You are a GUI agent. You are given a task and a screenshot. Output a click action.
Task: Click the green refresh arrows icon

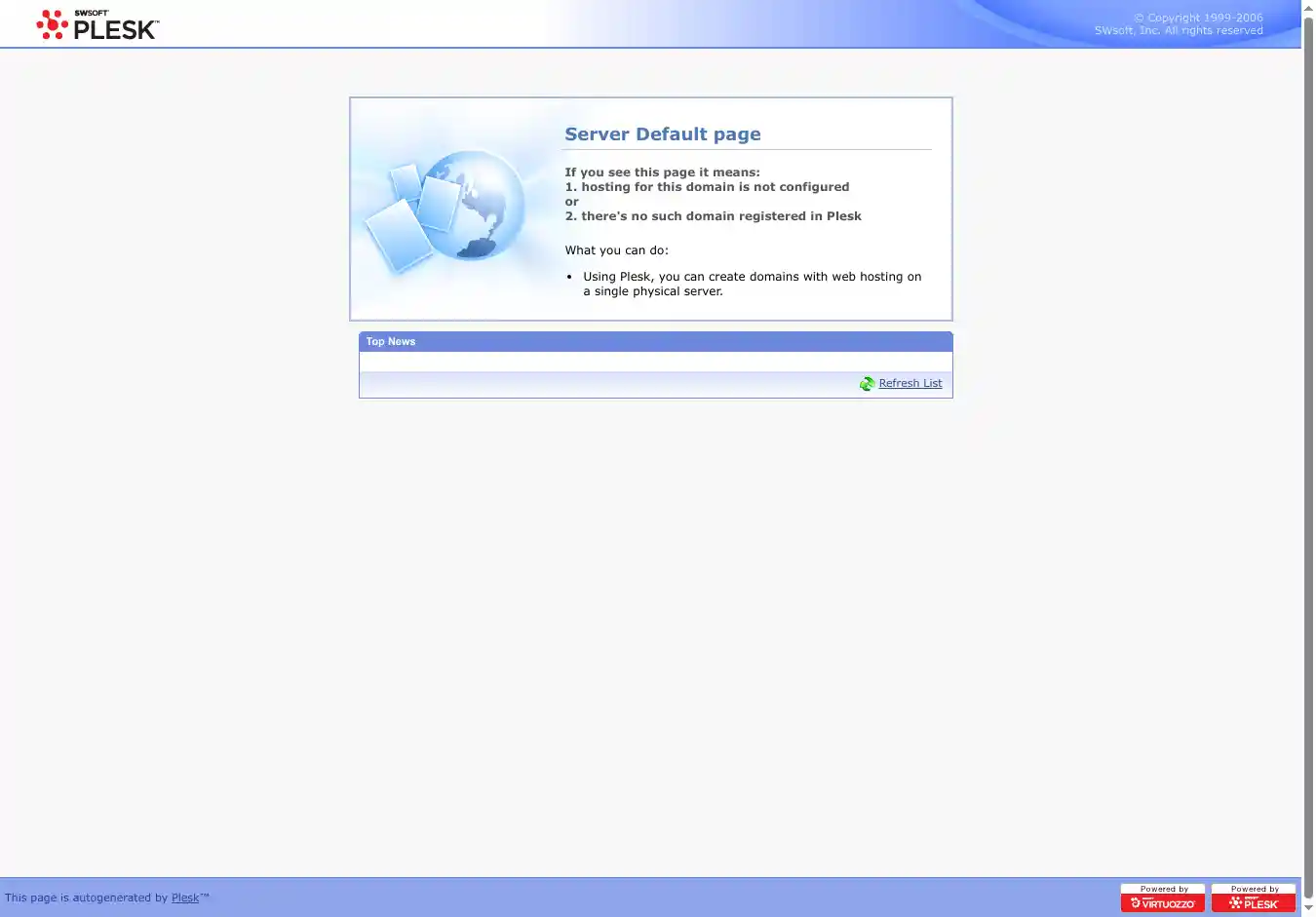pos(867,384)
